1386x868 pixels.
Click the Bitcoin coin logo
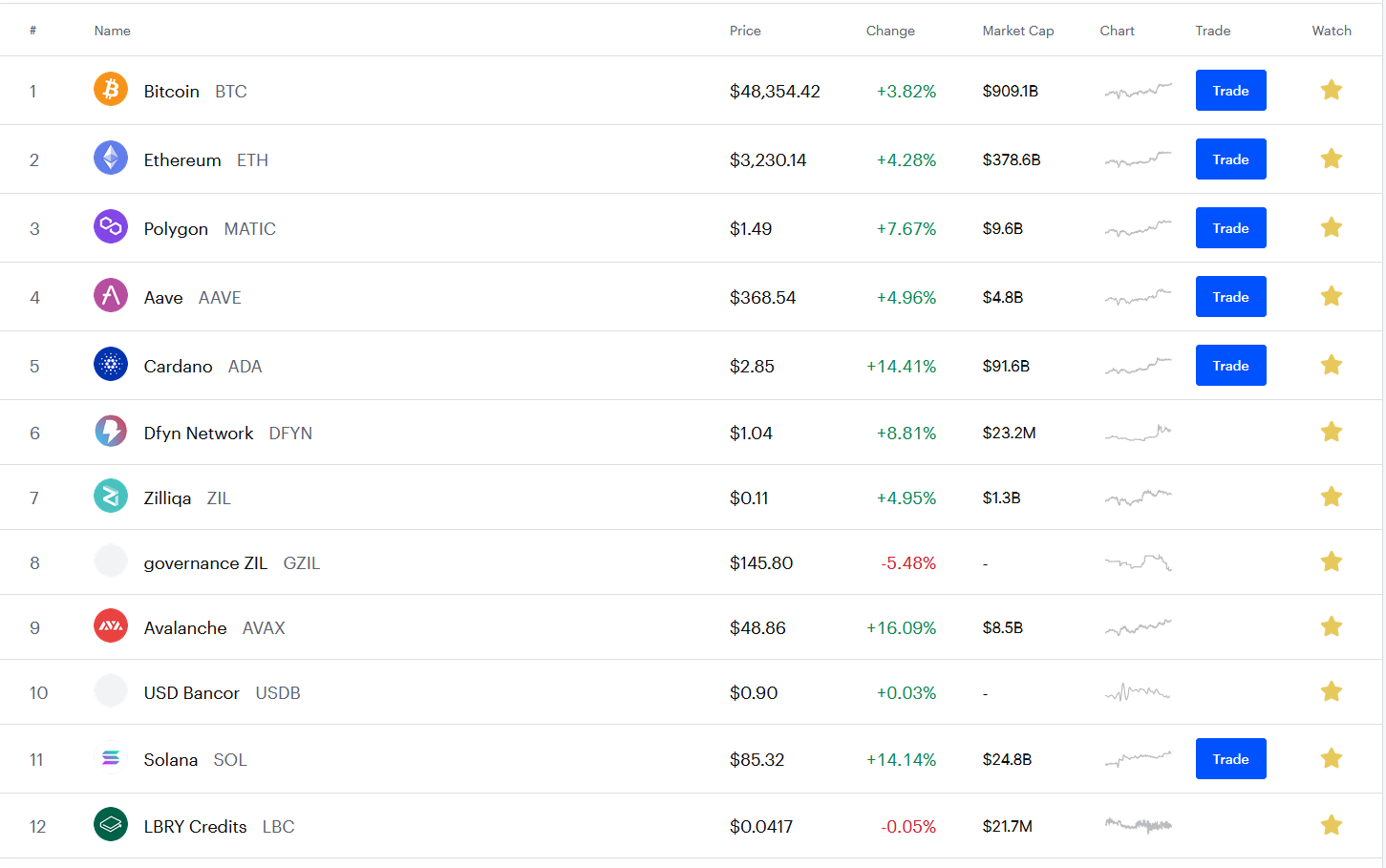[111, 89]
